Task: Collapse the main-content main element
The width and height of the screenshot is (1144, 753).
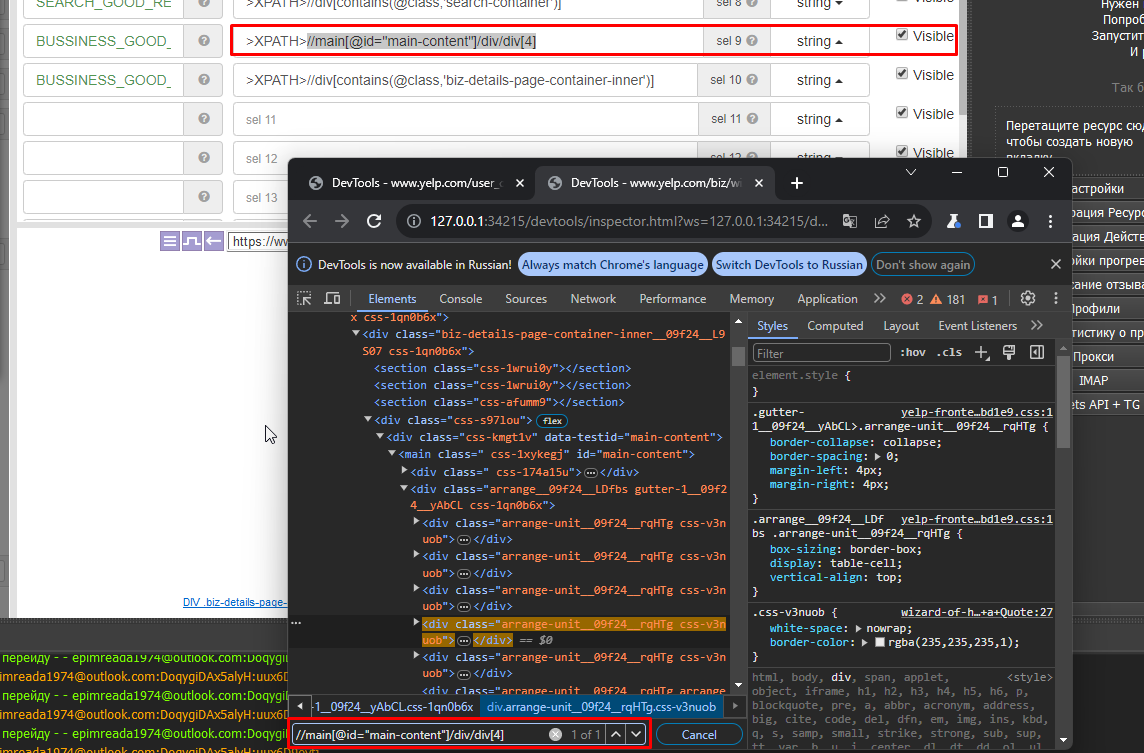Action: coord(392,454)
